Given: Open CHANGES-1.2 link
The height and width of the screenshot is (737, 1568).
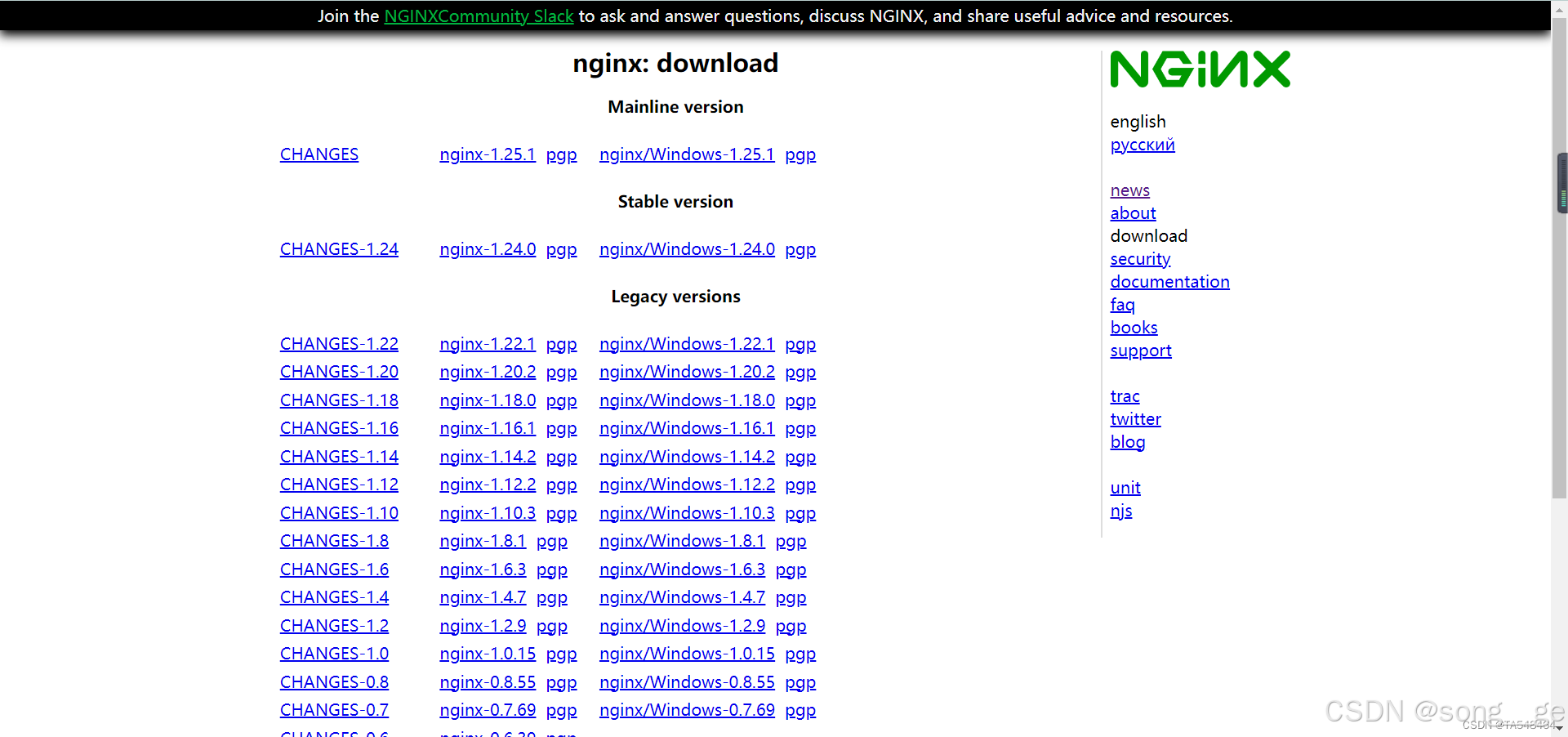Looking at the screenshot, I should point(334,626).
